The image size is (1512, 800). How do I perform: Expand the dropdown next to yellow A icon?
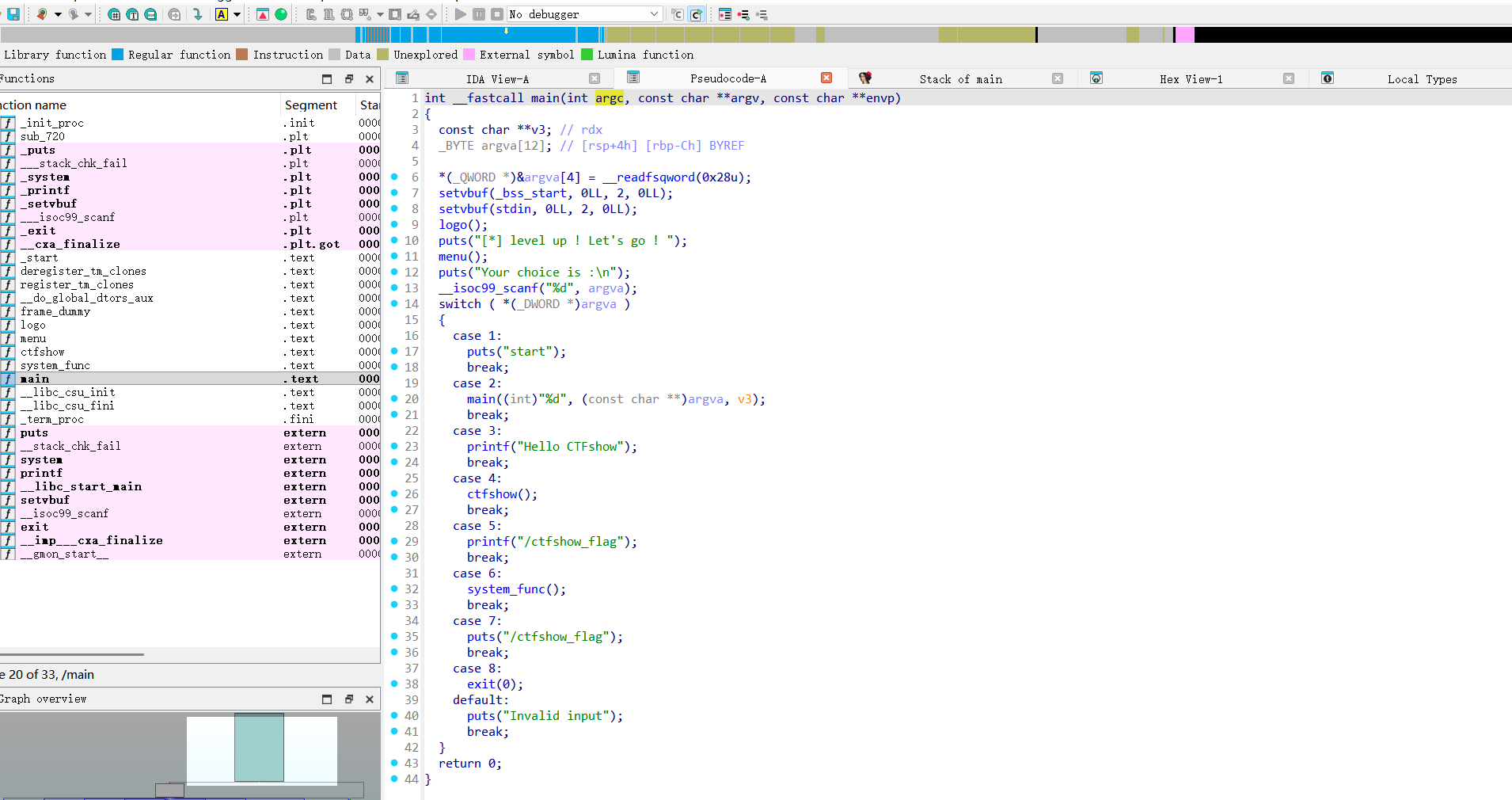point(237,14)
